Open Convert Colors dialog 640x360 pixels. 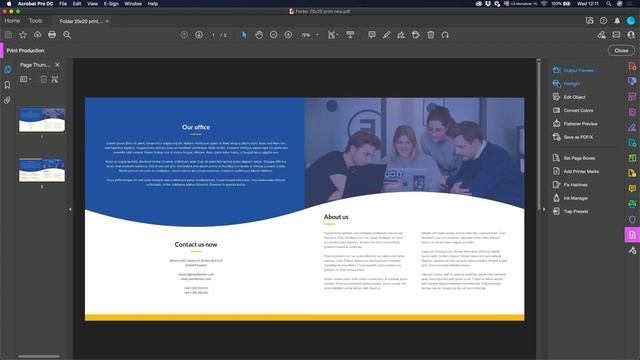573,110
